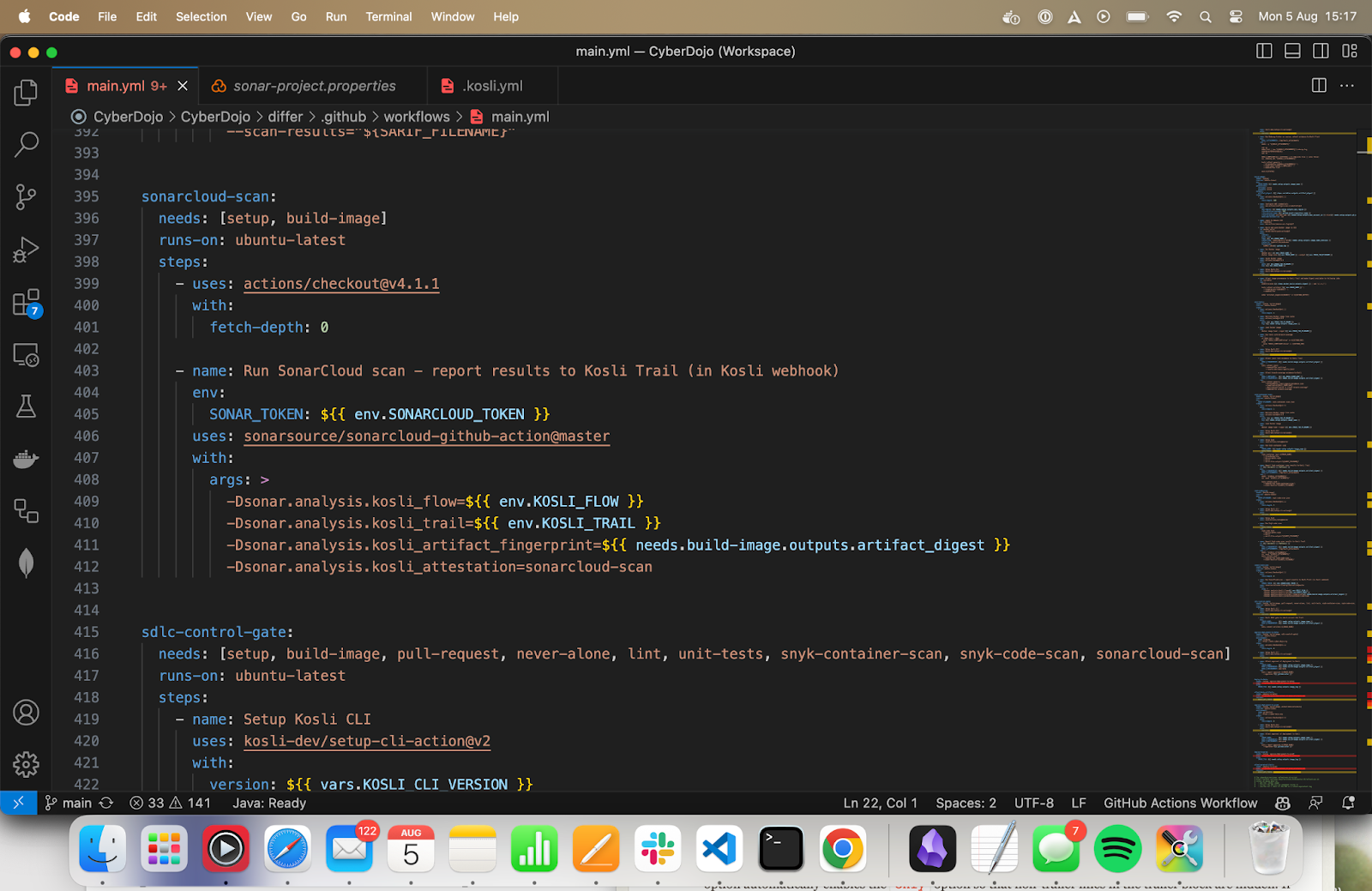
Task: Open errors and warnings count 33 / 141
Action: pyautogui.click(x=170, y=804)
